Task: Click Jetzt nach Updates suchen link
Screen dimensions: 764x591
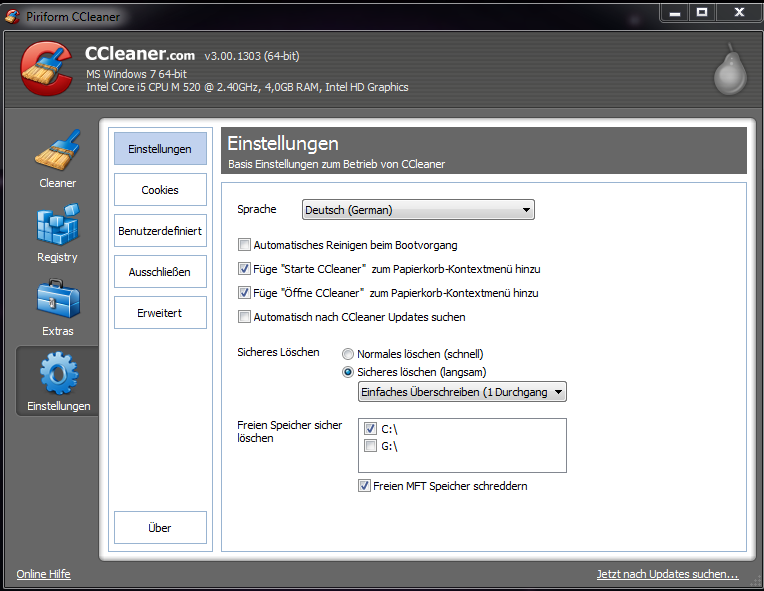Action: [667, 574]
